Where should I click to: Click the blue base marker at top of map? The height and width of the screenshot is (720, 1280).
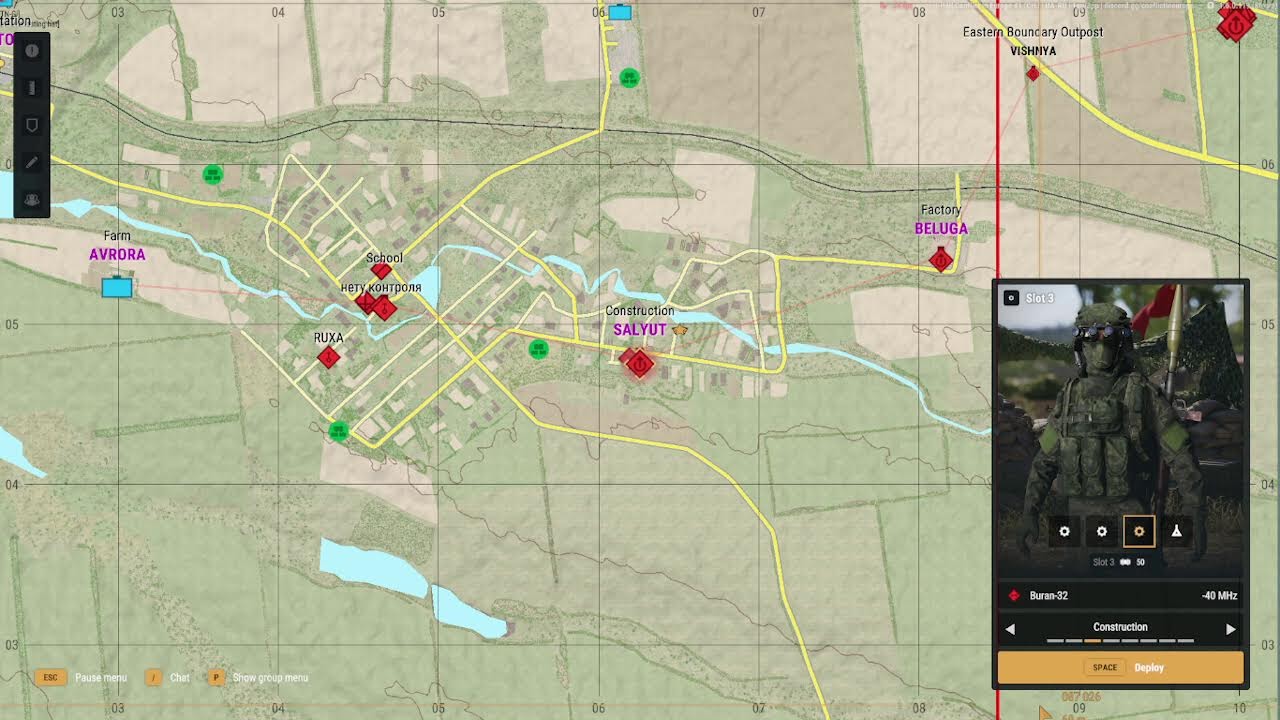620,12
